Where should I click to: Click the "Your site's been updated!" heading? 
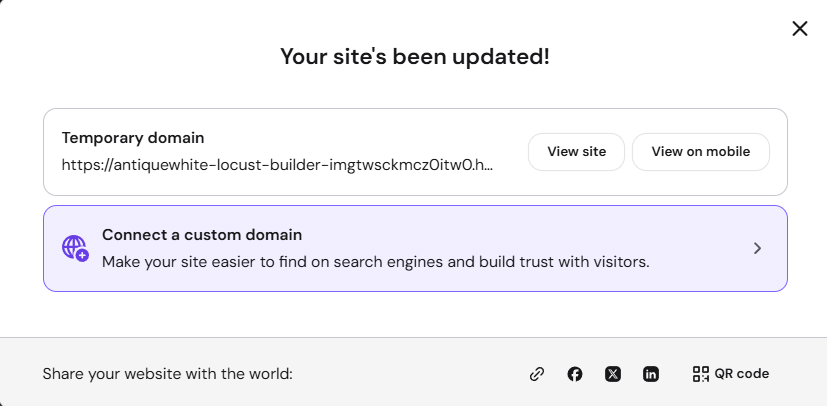(415, 56)
